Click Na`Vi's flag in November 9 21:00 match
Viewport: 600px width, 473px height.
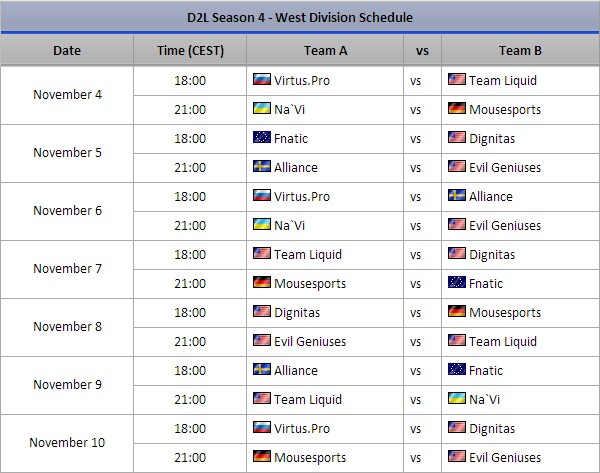457,399
